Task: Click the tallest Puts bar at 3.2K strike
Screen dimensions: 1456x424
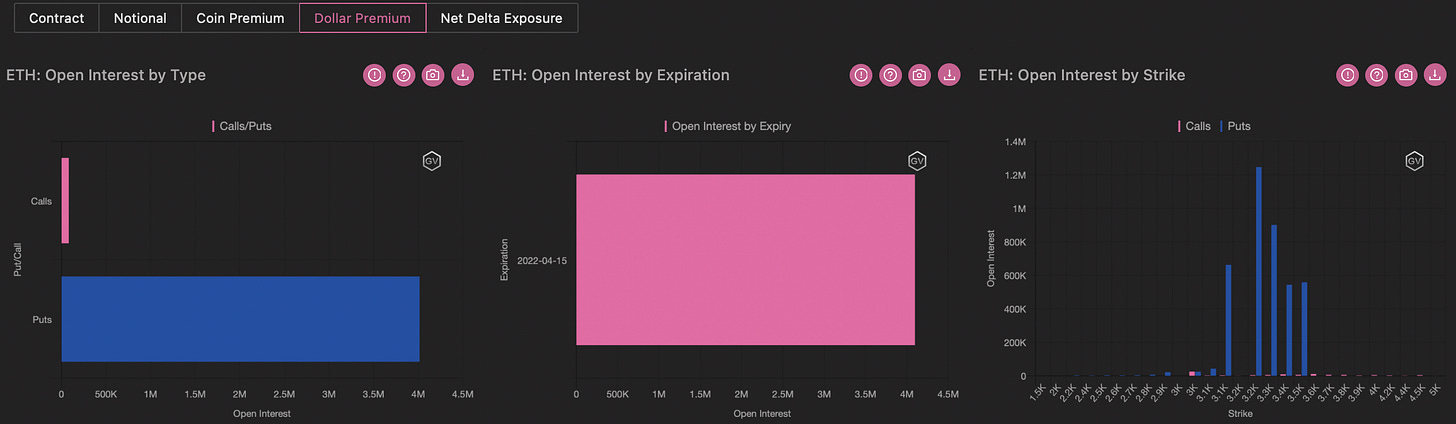Action: (1258, 271)
